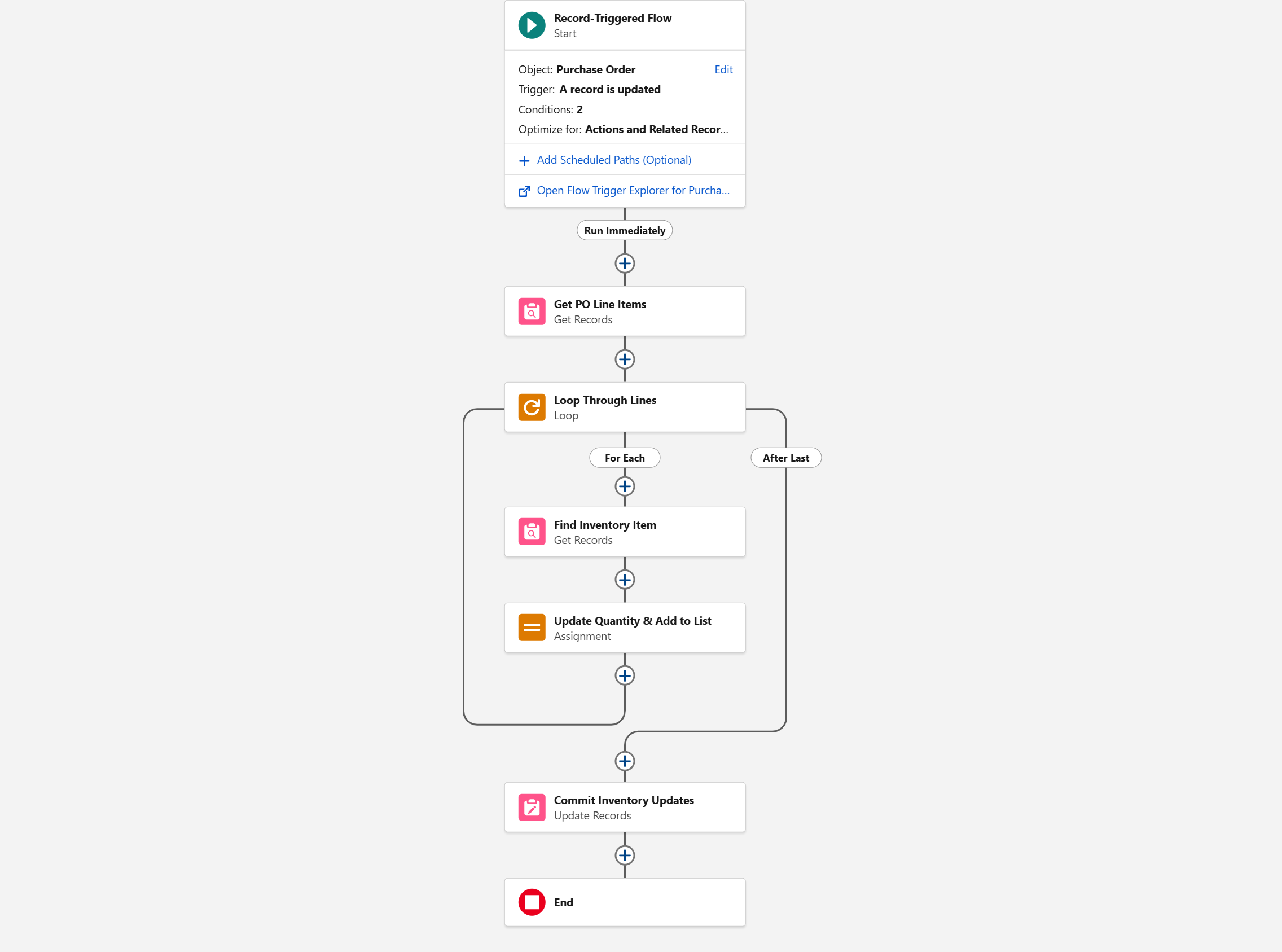Click the Object: Purchase Order text
1282x952 pixels.
pyautogui.click(x=576, y=70)
